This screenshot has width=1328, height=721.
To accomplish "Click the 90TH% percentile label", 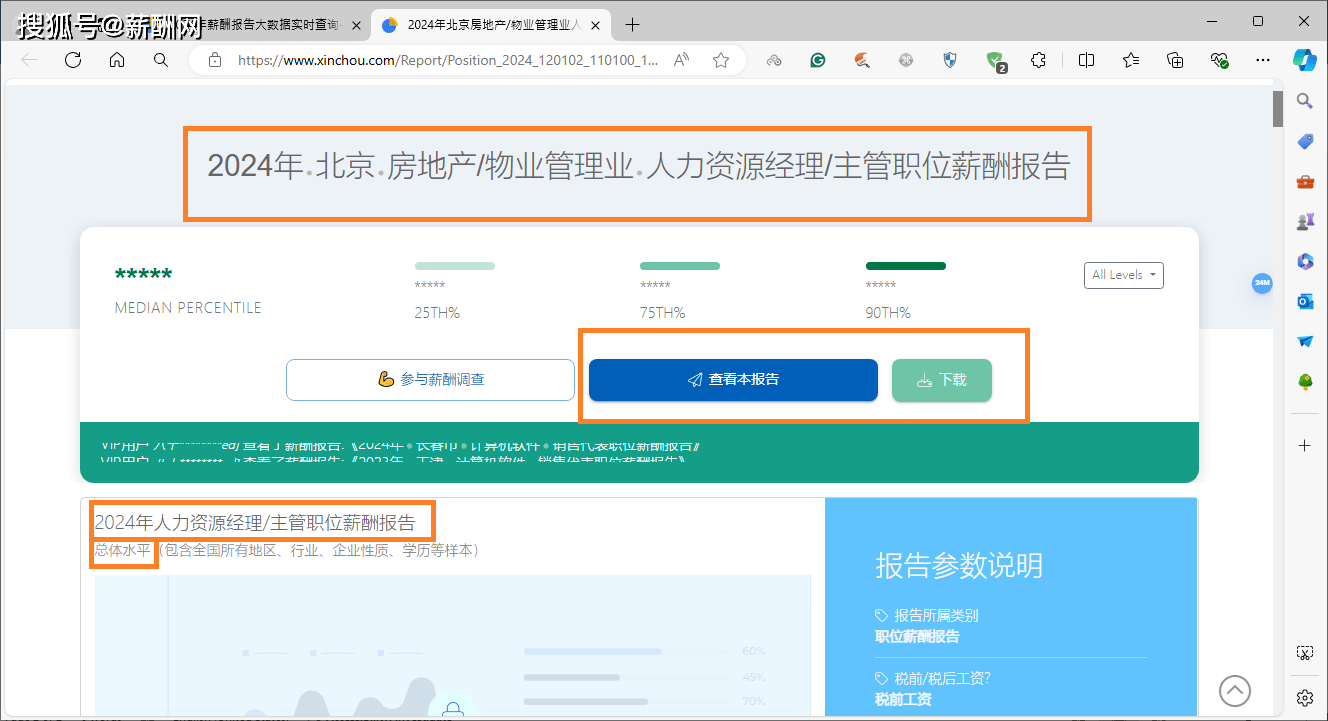I will 888,313.
